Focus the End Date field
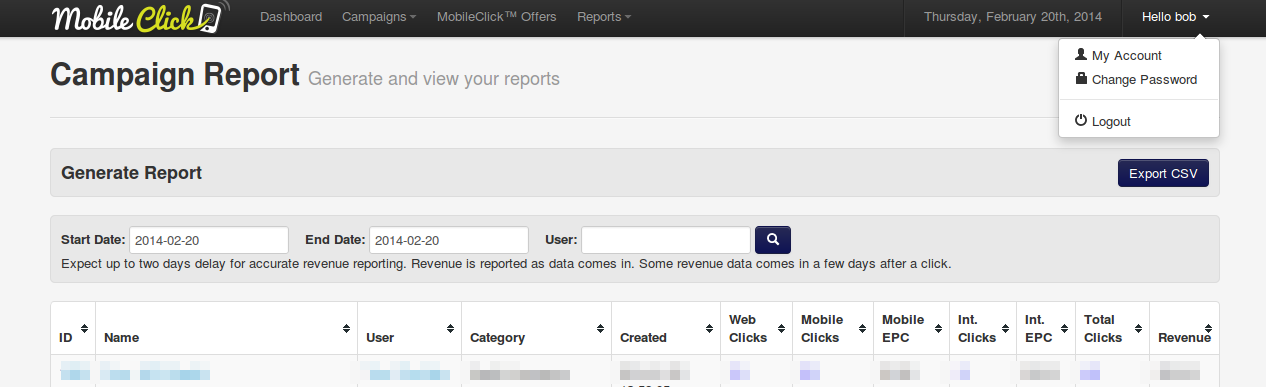 click(449, 240)
